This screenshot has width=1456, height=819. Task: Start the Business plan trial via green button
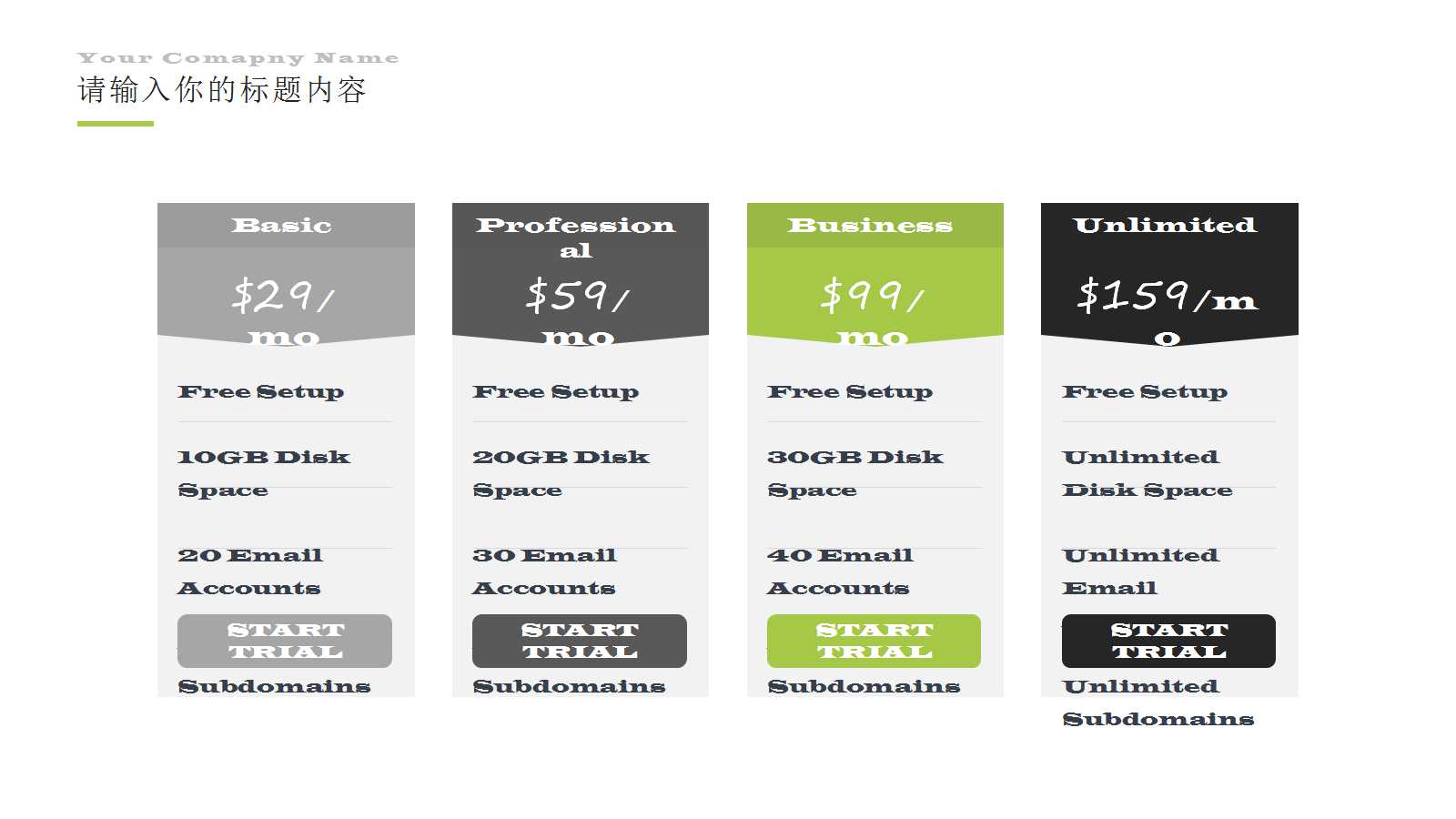[x=874, y=641]
